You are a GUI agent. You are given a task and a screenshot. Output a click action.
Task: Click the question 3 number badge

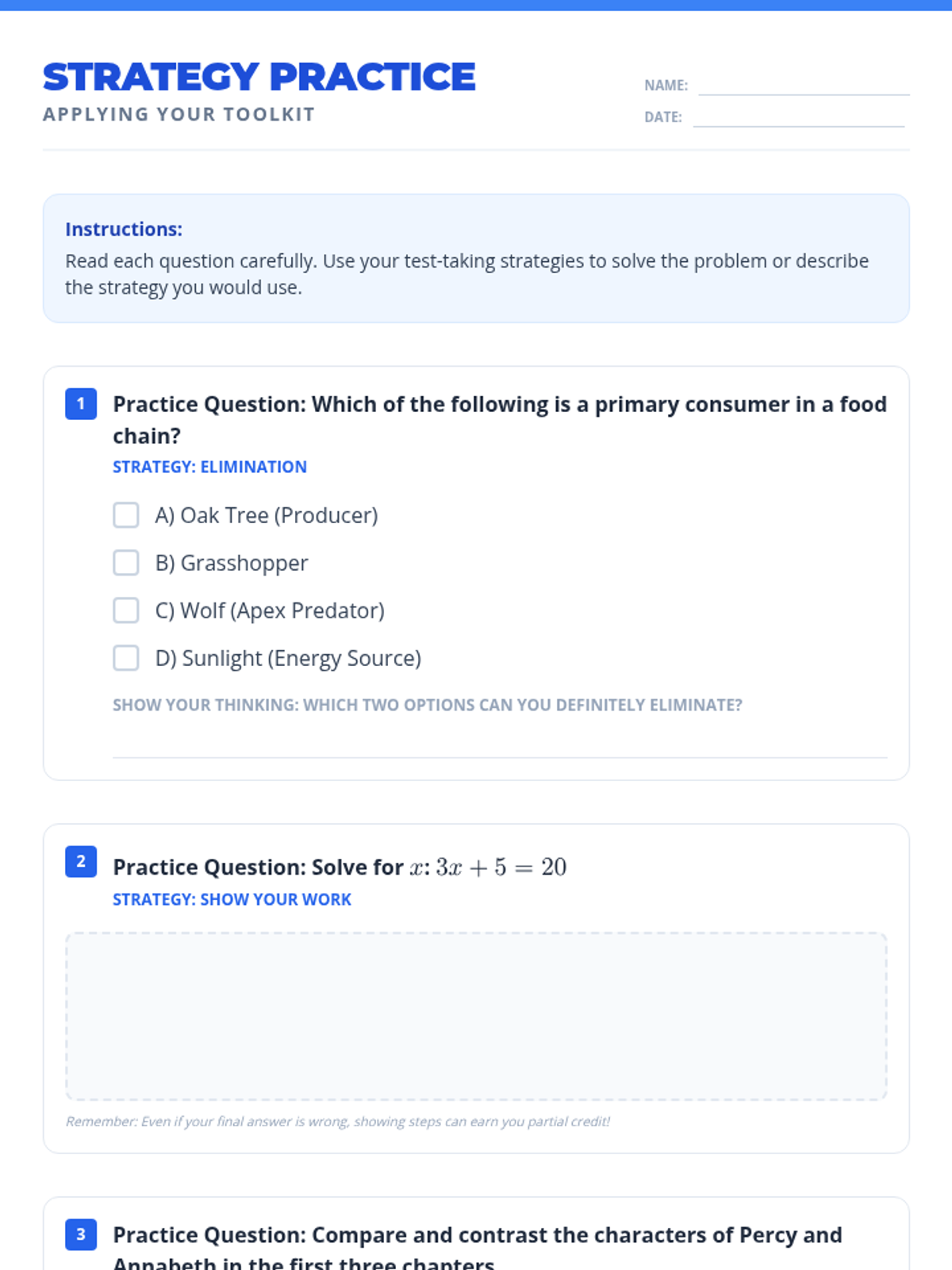81,1234
